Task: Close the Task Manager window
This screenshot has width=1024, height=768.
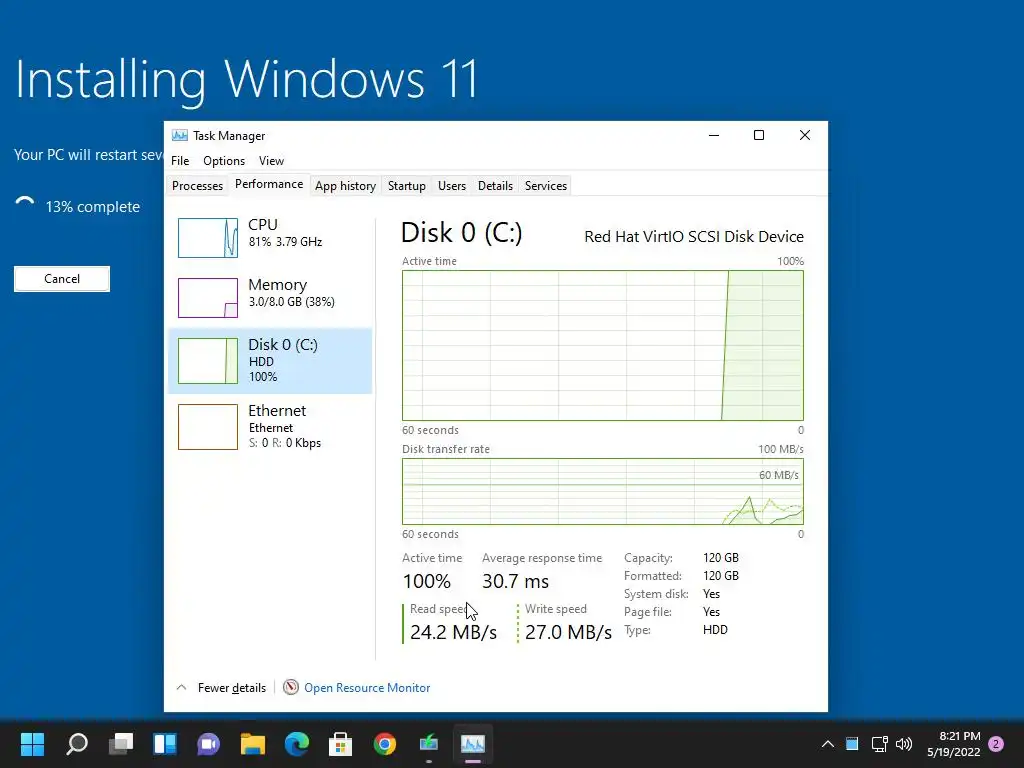Action: [x=805, y=135]
